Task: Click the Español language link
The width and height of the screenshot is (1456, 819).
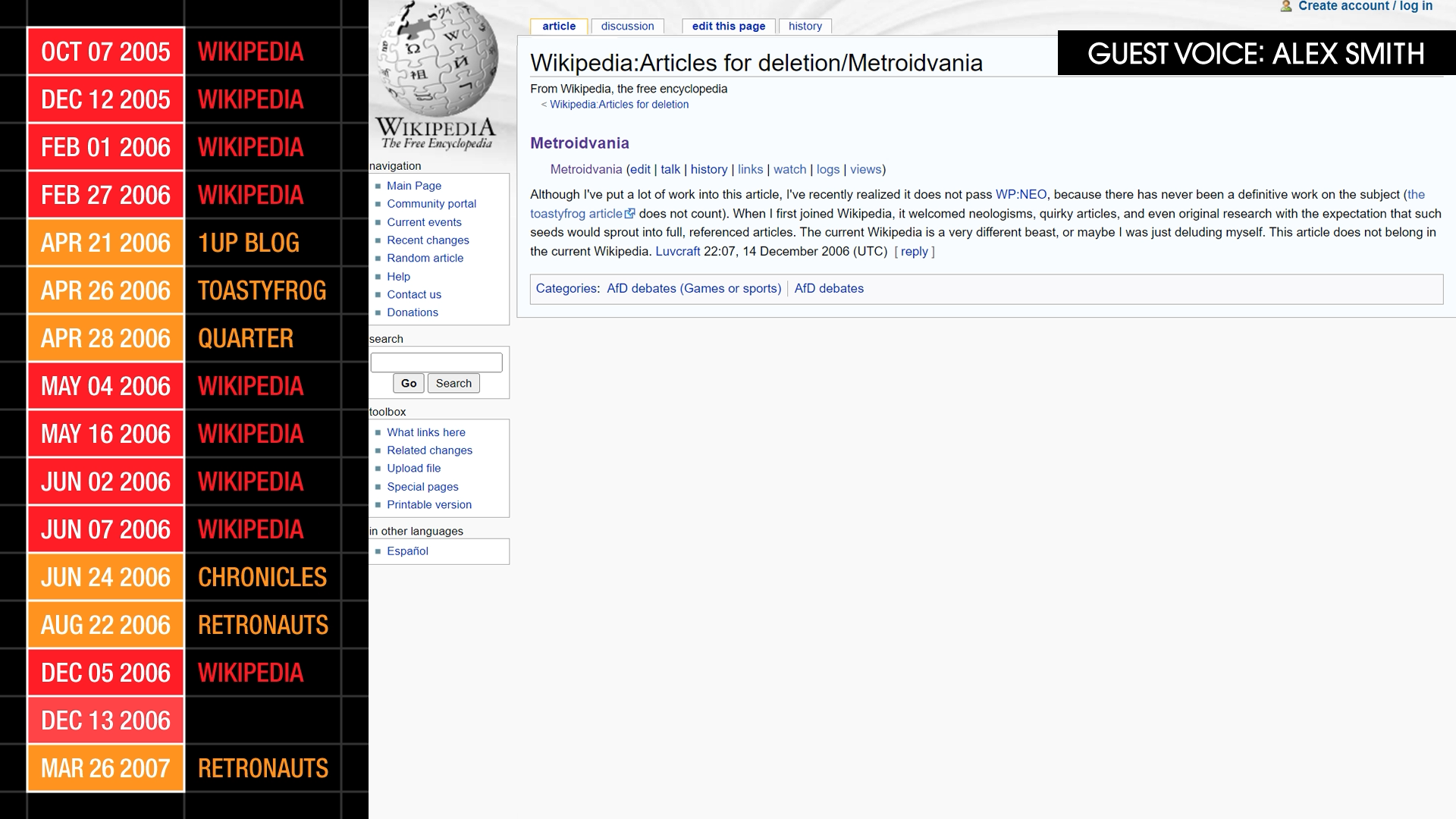Action: coord(407,551)
